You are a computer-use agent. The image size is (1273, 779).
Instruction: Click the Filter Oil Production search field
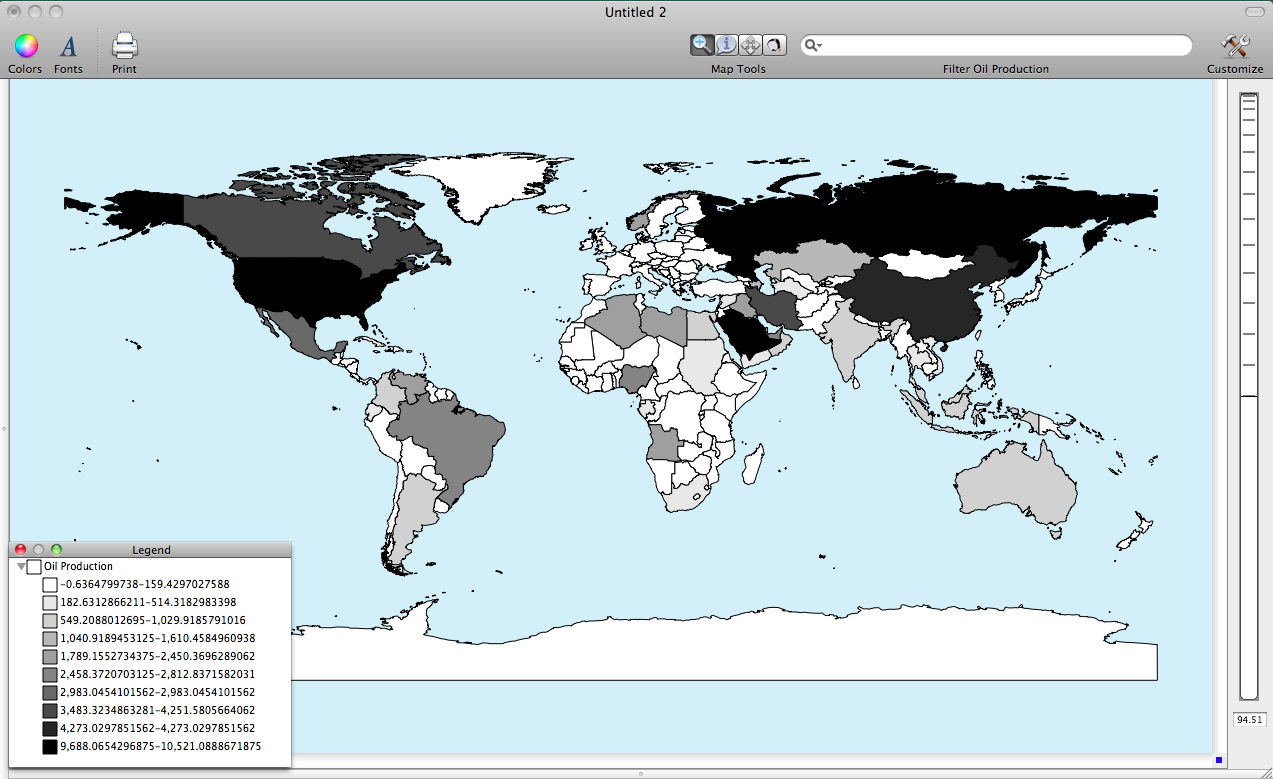click(1000, 46)
